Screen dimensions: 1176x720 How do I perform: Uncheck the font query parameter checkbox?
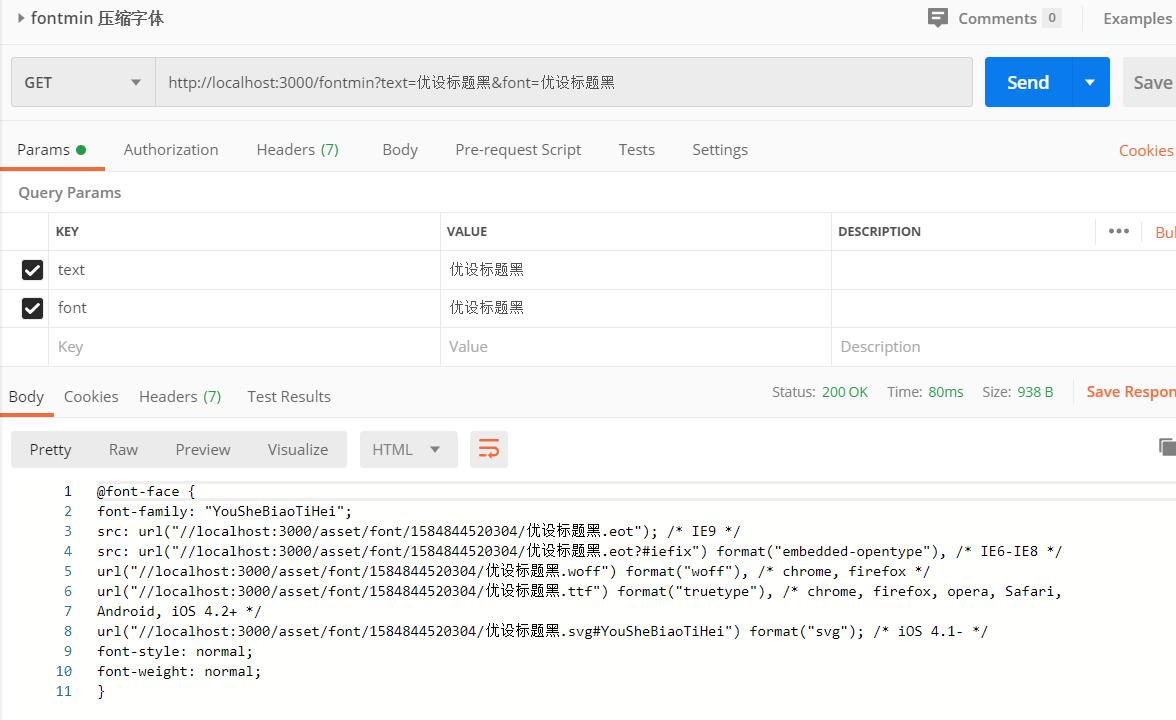tap(32, 308)
